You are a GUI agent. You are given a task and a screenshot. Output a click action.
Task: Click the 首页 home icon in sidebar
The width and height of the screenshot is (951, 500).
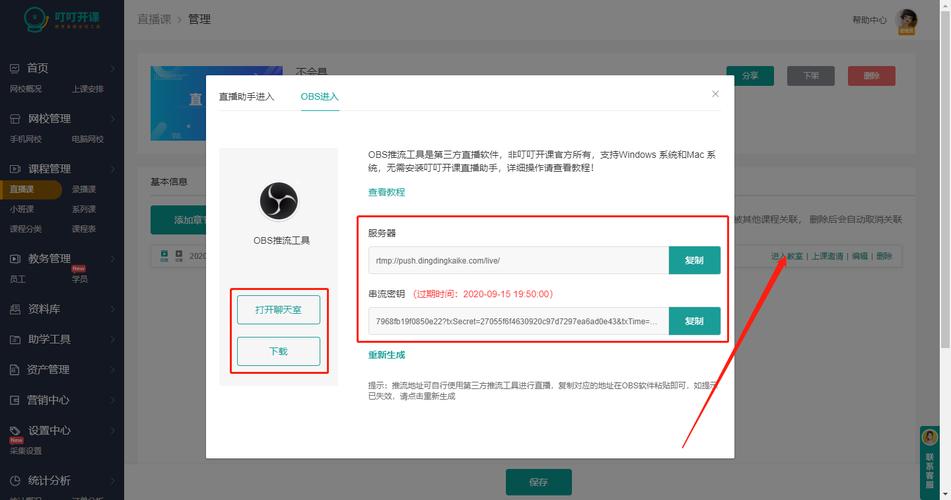15,68
